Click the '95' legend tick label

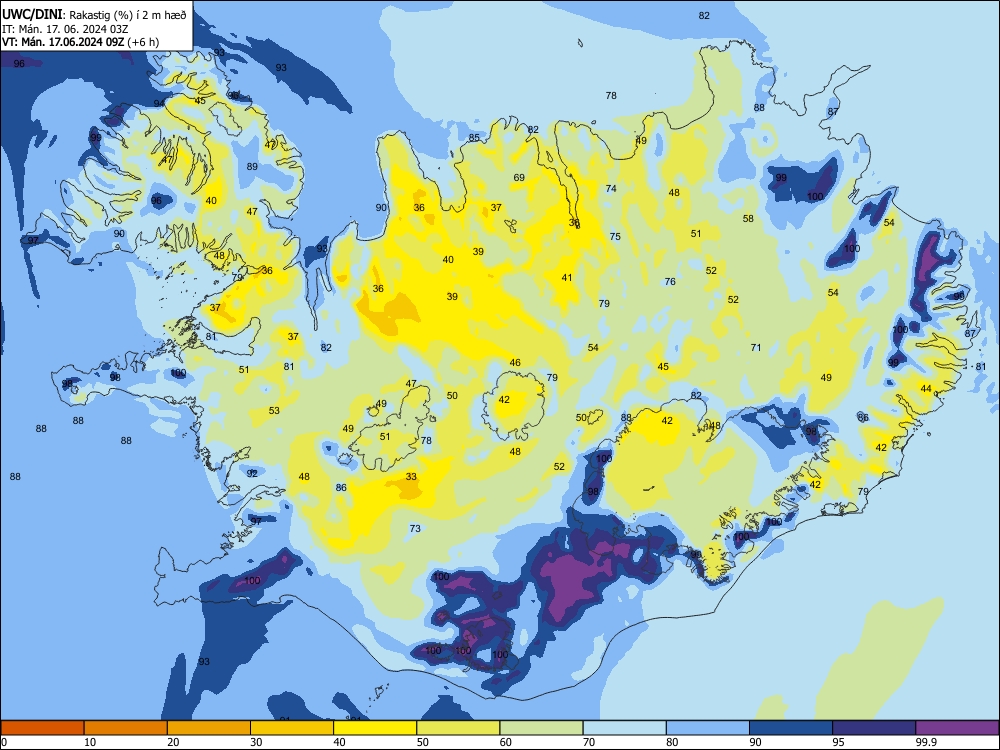[x=838, y=742]
